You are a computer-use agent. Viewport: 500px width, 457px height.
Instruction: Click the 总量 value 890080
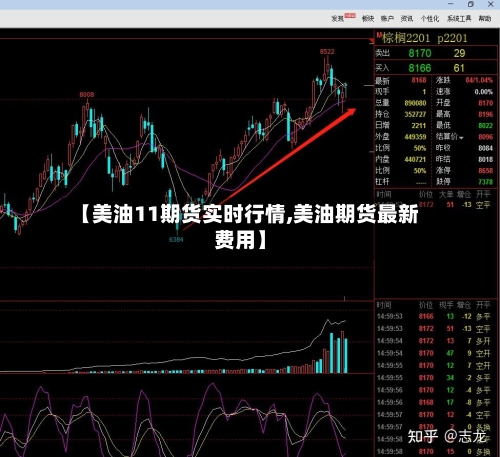tap(415, 103)
